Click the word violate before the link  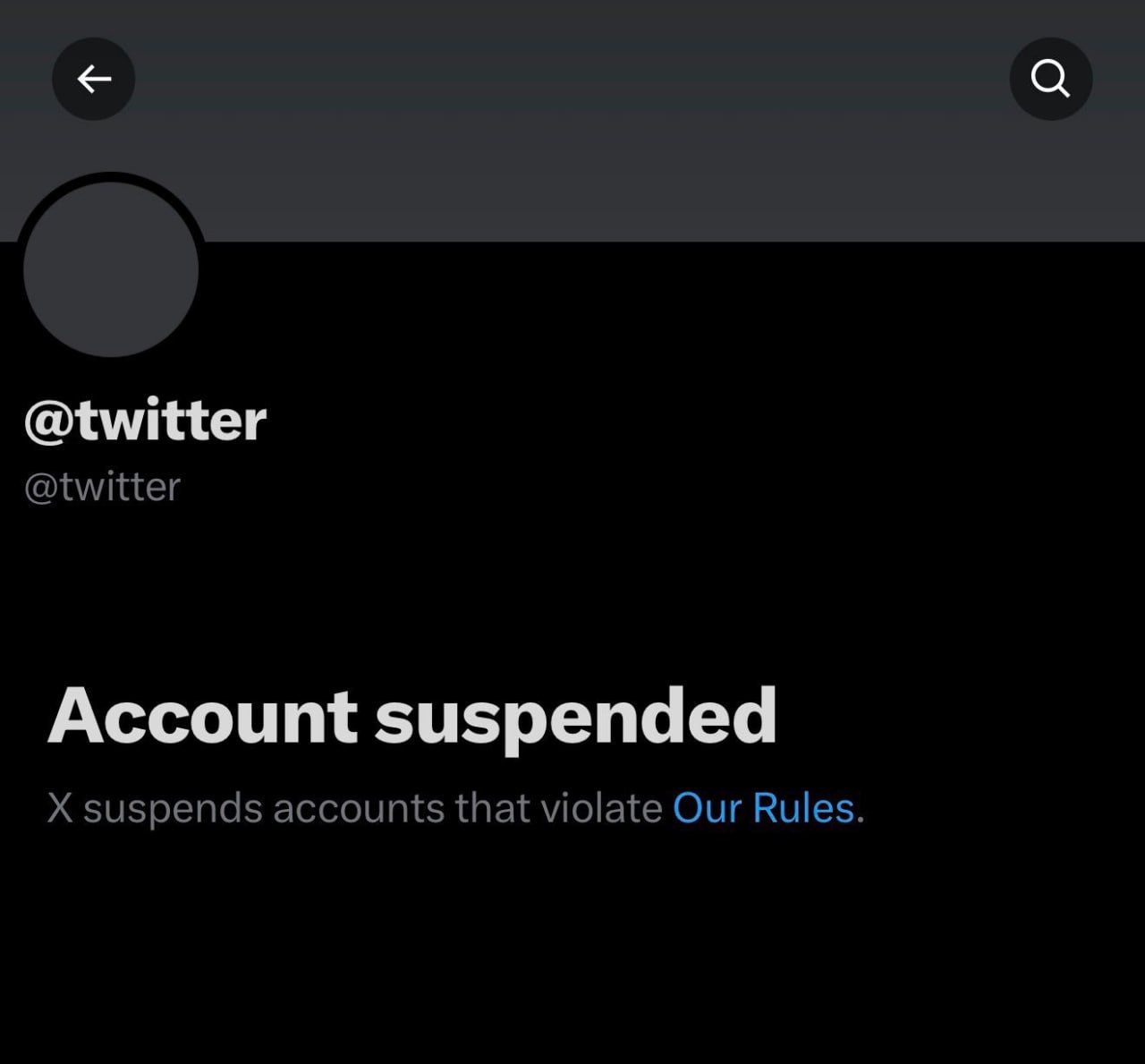[601, 808]
